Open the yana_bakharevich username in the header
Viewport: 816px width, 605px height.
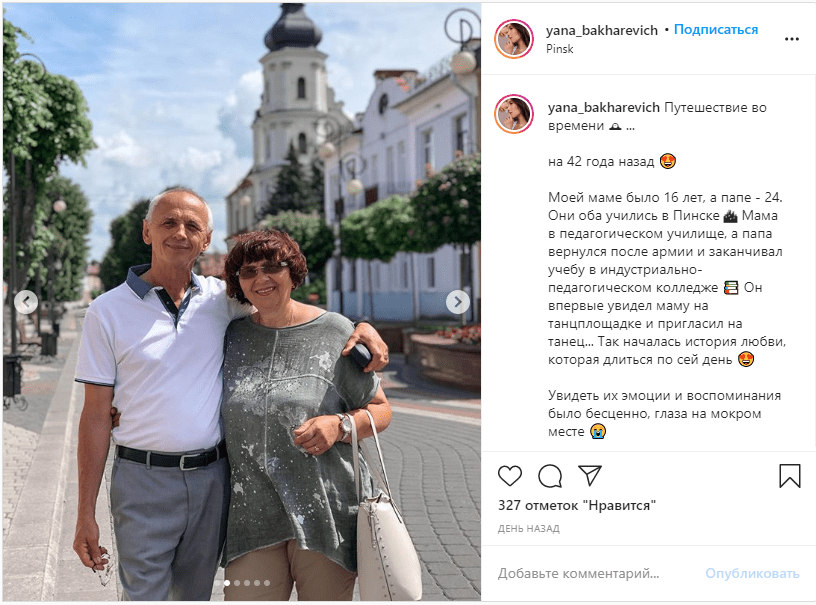pyautogui.click(x=602, y=31)
